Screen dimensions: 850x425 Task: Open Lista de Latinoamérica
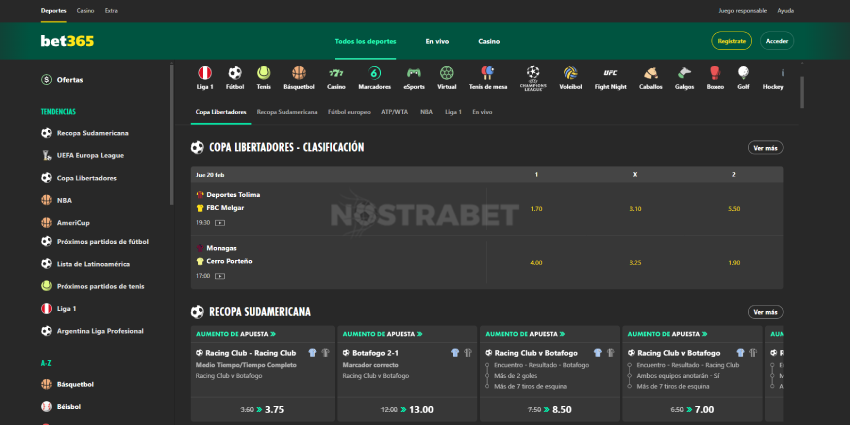[x=86, y=264]
